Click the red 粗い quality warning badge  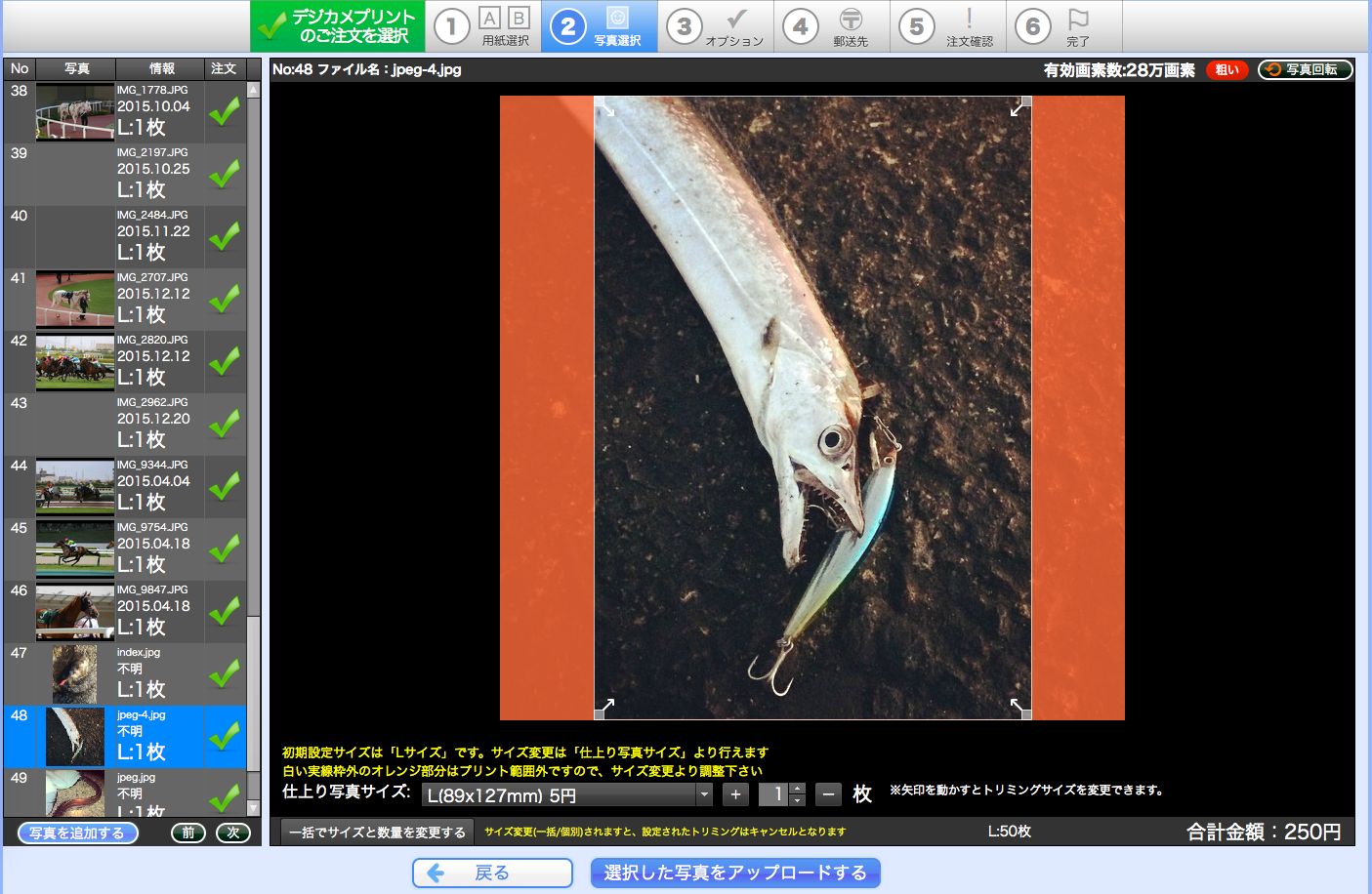click(1226, 69)
